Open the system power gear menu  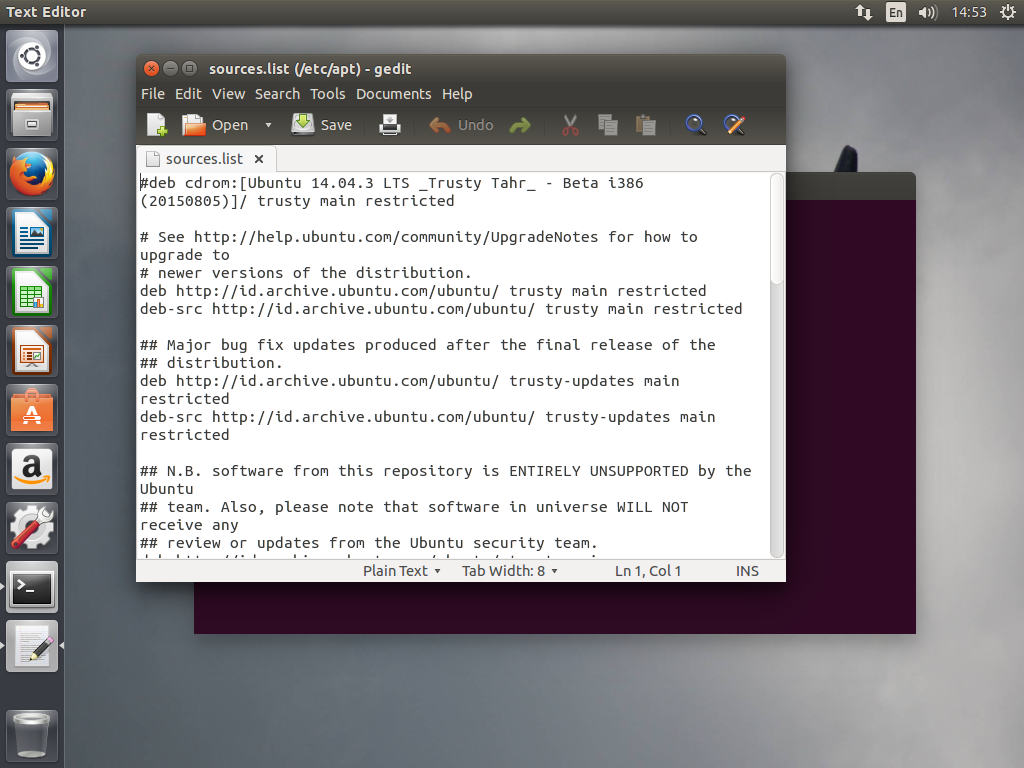[x=1008, y=12]
